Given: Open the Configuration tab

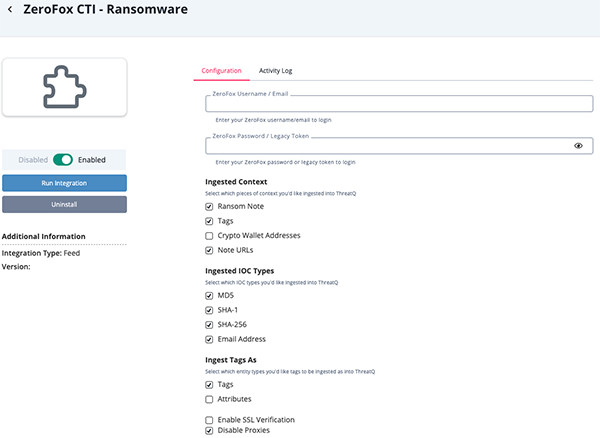Looking at the screenshot, I should pos(222,71).
